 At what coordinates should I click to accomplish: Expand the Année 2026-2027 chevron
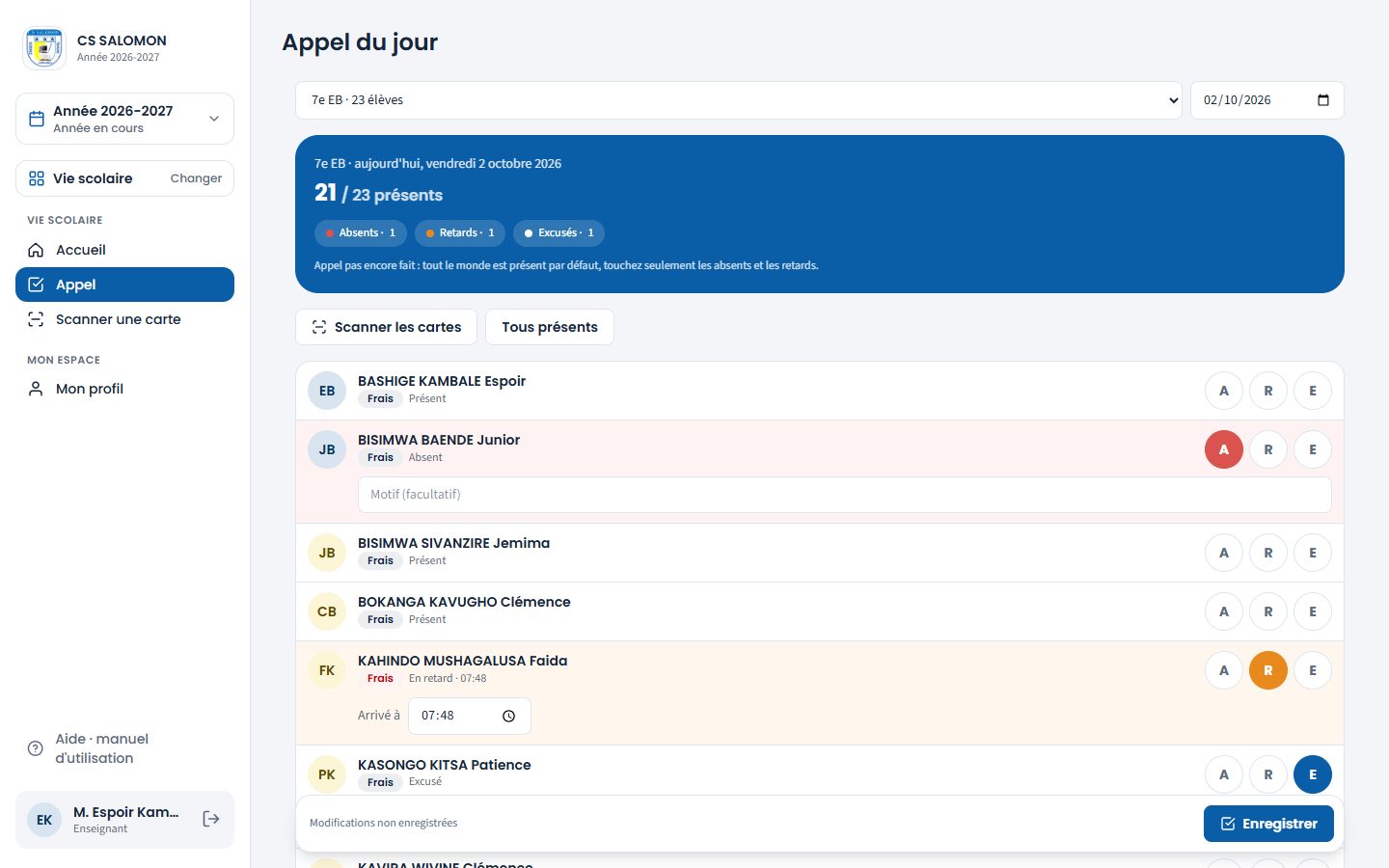pyautogui.click(x=214, y=119)
